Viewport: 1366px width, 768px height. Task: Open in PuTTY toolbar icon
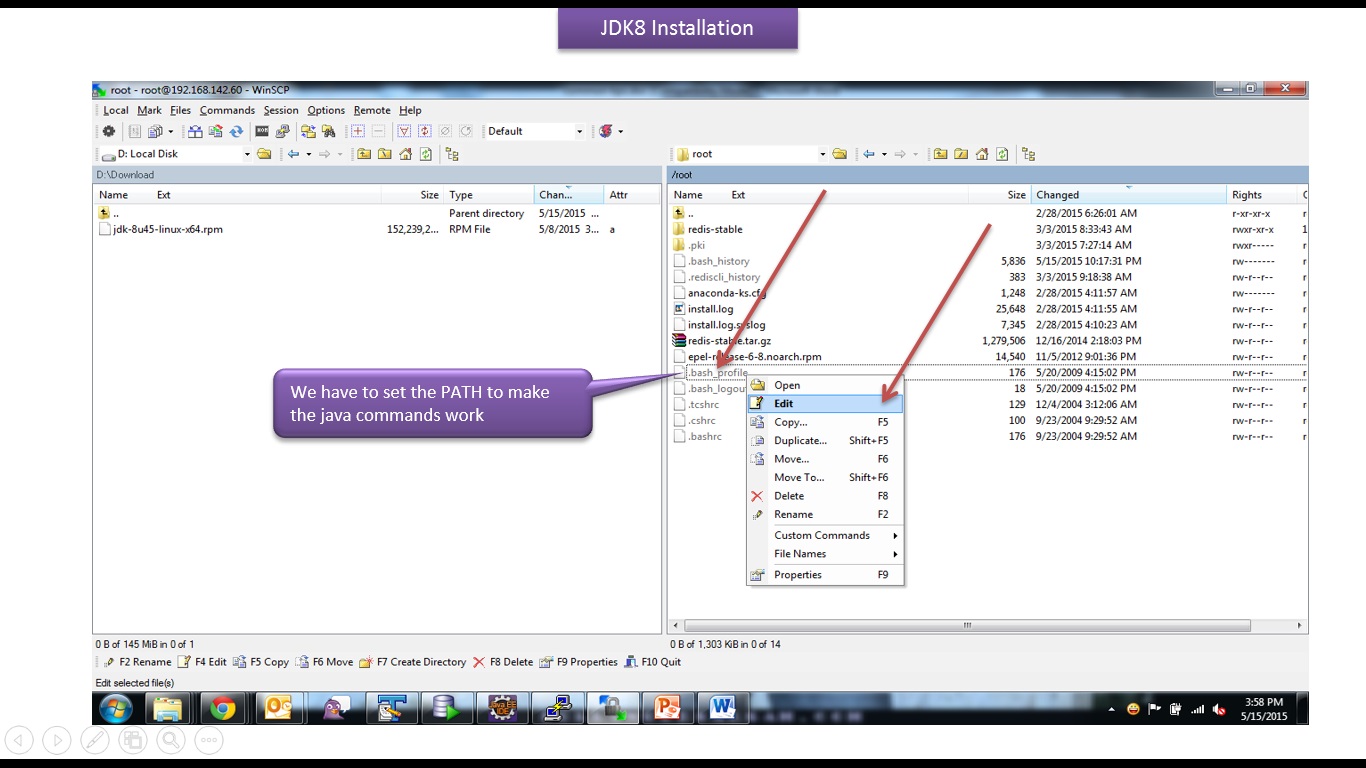(283, 131)
